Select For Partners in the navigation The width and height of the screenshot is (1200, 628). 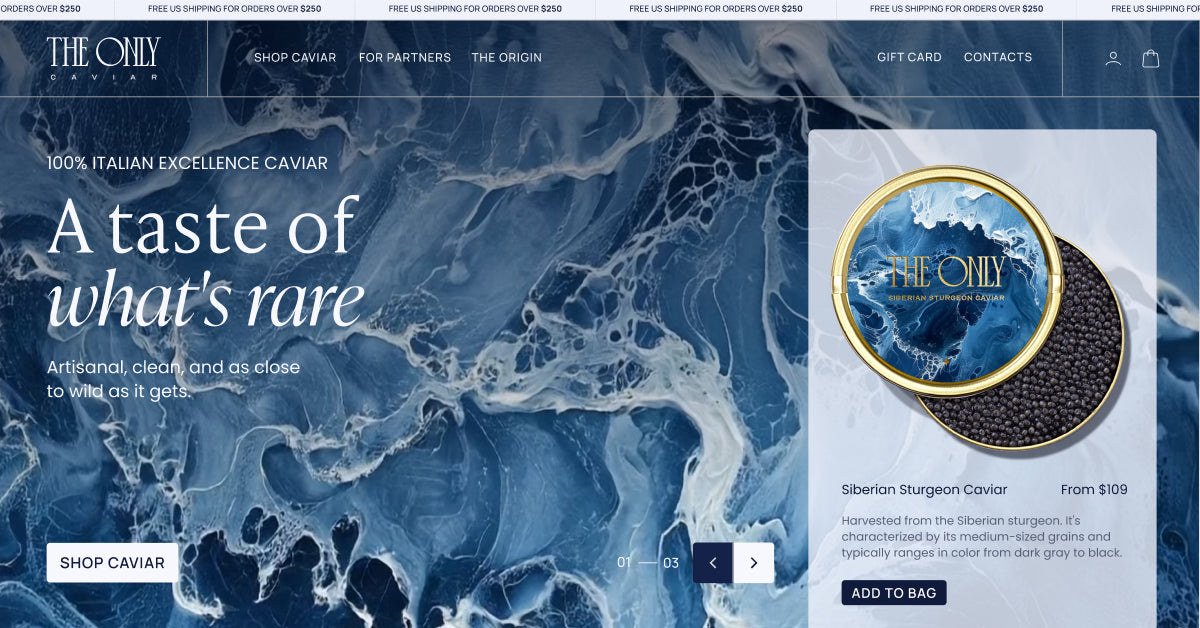405,58
